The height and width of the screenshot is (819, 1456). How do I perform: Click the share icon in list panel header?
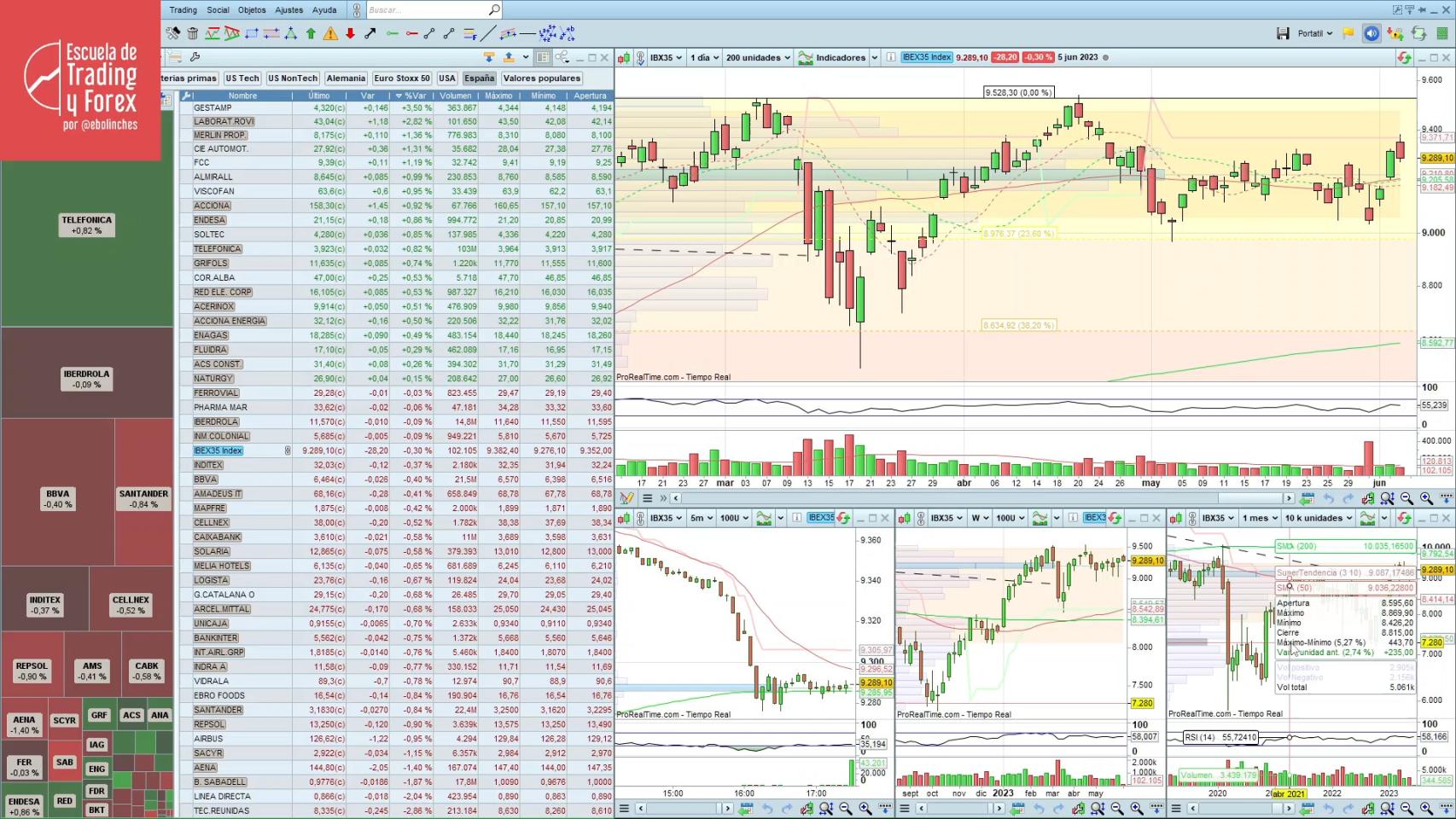click(562, 57)
